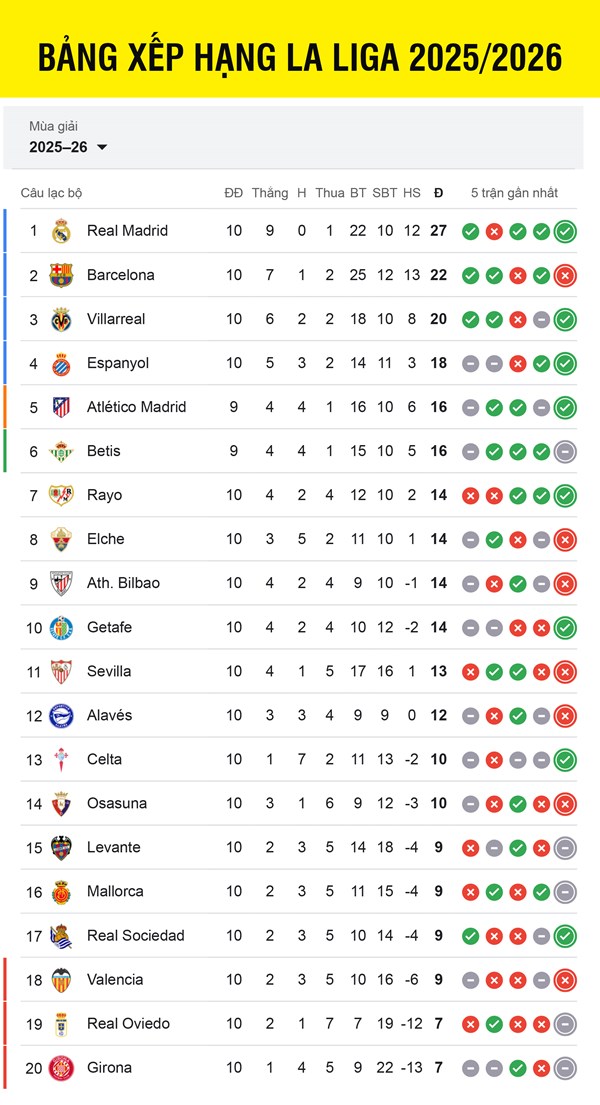Click the Betis club crest
600x1105 pixels.
point(61,451)
